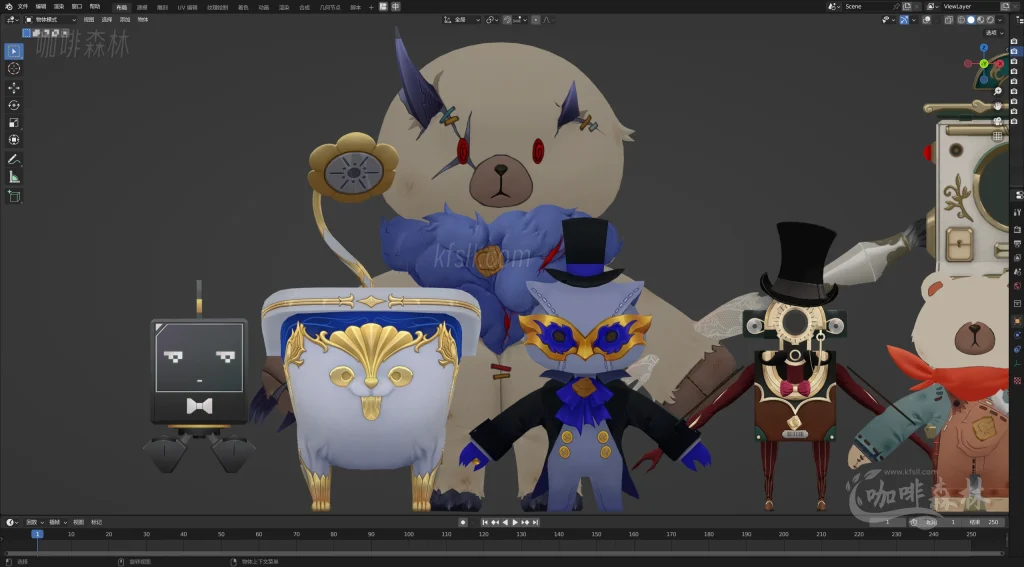Open the orange Object properties tab
Viewport: 1024px width, 567px height.
click(x=1017, y=320)
